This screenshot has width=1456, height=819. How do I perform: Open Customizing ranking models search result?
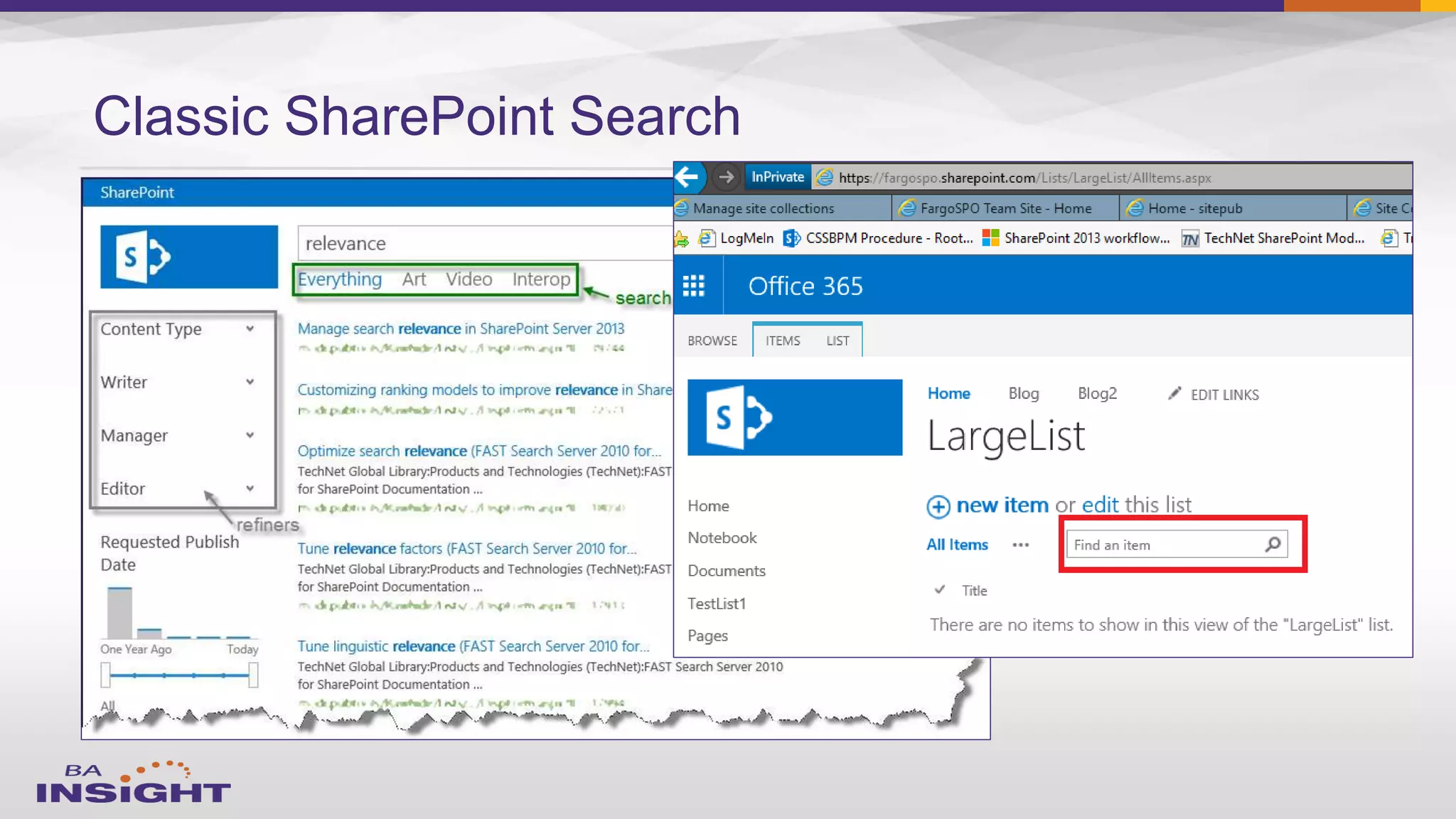pyautogui.click(x=485, y=390)
